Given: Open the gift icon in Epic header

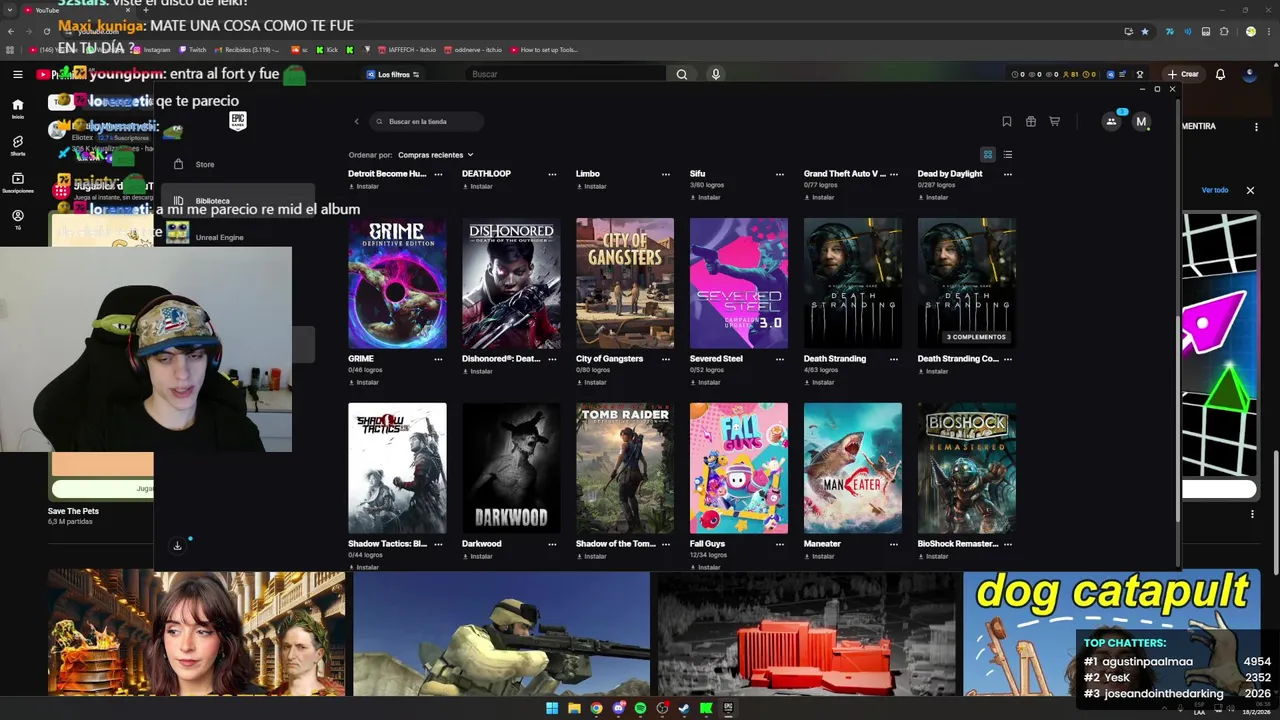Looking at the screenshot, I should click(1031, 122).
